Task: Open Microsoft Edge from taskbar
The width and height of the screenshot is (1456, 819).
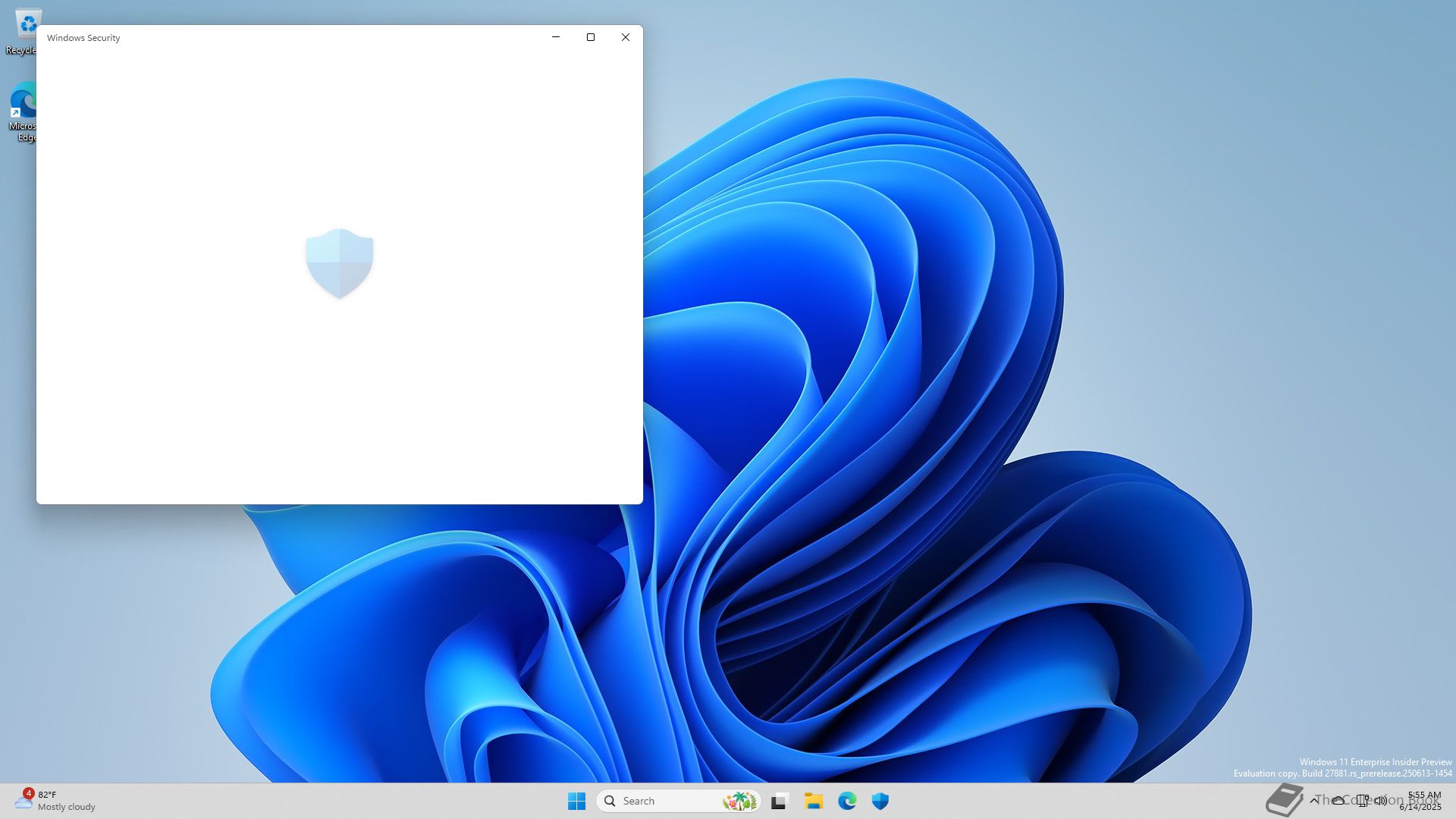Action: (847, 801)
